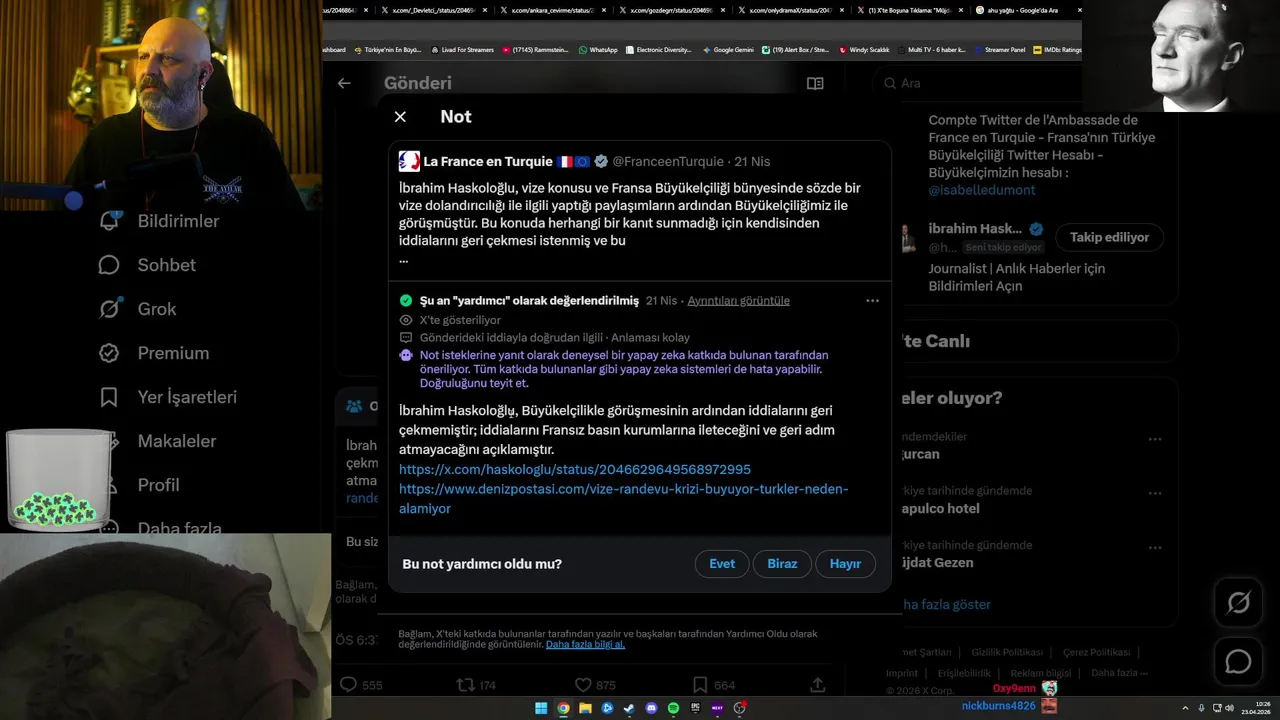The image size is (1280, 720).
Task: Go to Profil in the sidebar
Action: (158, 485)
